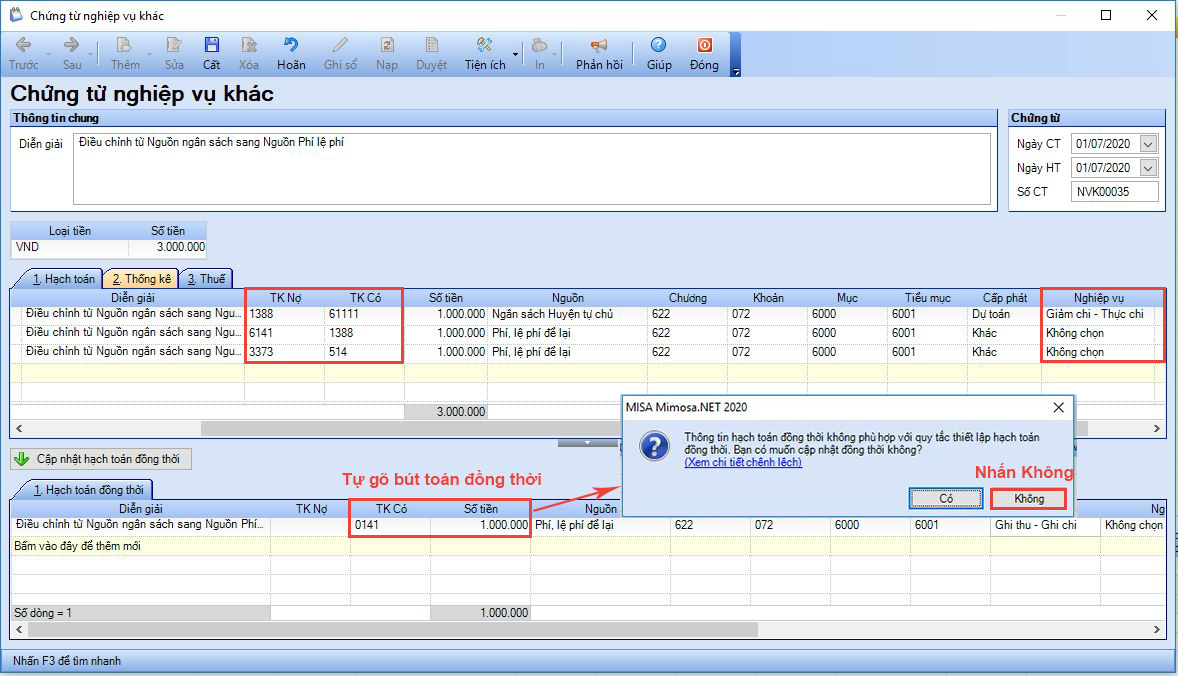Click lower grid scroll-left arrow
Viewport: 1178px width, 676px height.
click(19, 629)
